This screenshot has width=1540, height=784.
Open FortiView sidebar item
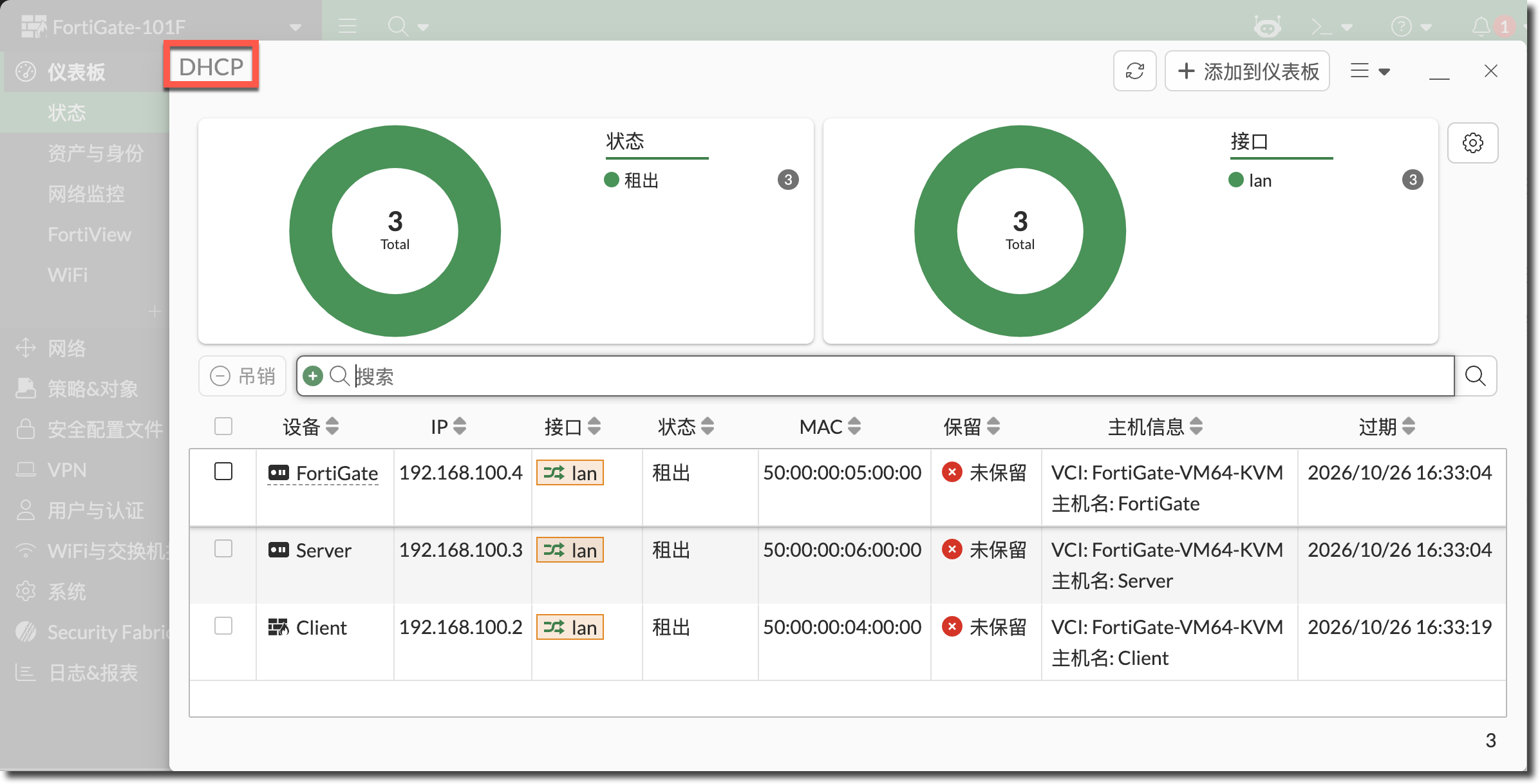(x=89, y=234)
